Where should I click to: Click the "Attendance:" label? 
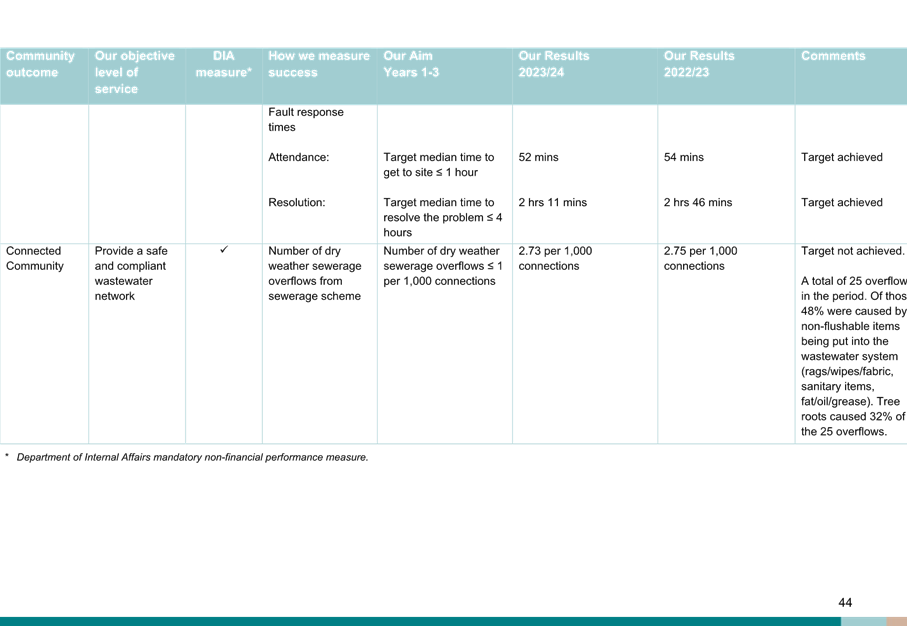click(x=298, y=157)
